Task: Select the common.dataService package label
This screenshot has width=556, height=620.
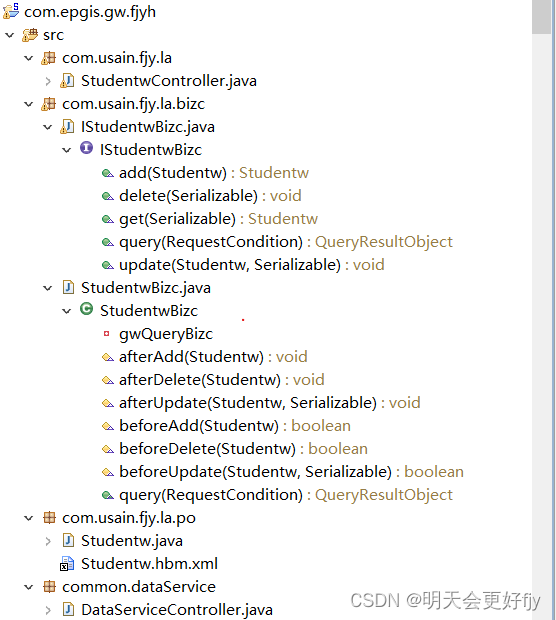Action: pos(139,587)
